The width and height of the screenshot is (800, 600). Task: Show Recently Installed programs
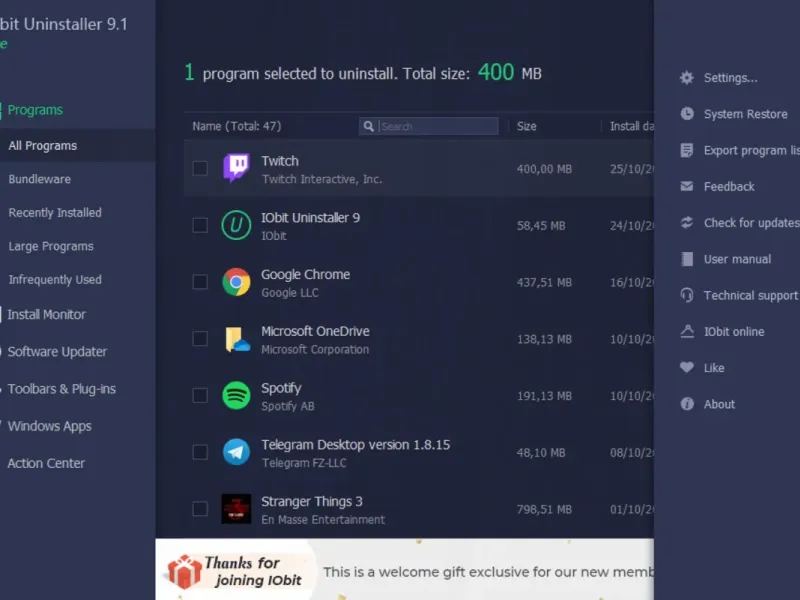tap(55, 213)
